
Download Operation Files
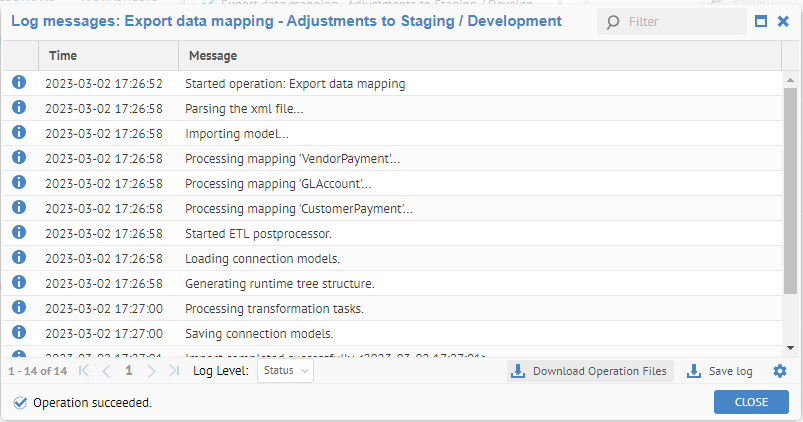point(590,371)
